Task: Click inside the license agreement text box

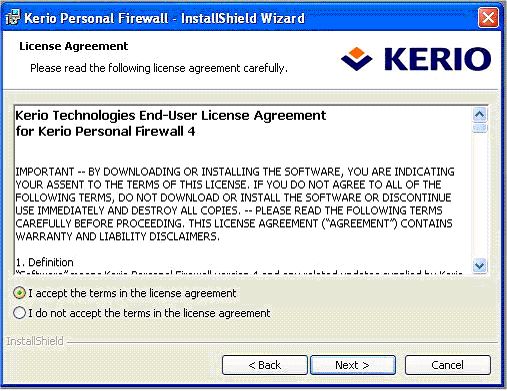Action: 243,190
